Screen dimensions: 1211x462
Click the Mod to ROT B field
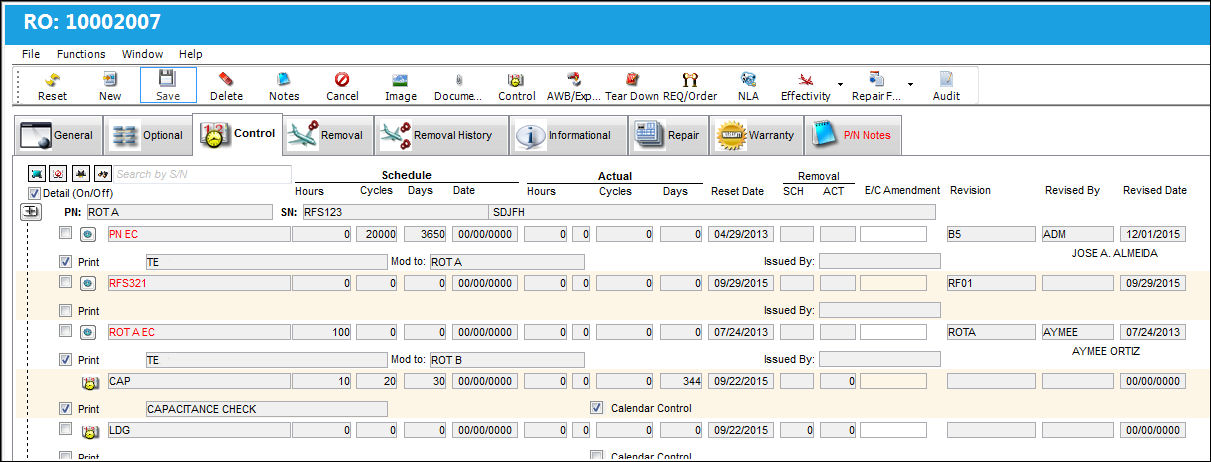(x=506, y=360)
